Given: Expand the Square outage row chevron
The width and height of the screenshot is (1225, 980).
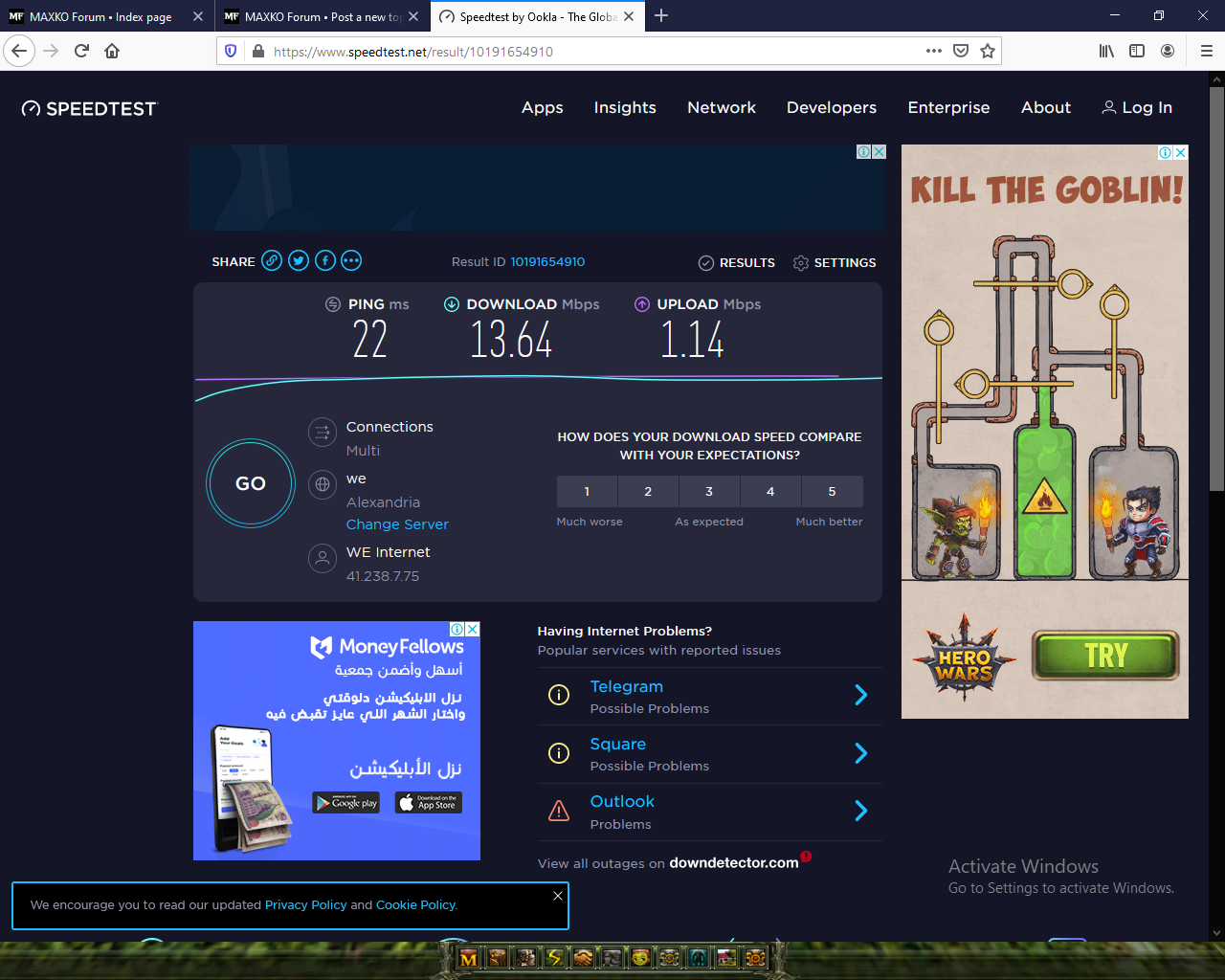Looking at the screenshot, I should [x=860, y=753].
